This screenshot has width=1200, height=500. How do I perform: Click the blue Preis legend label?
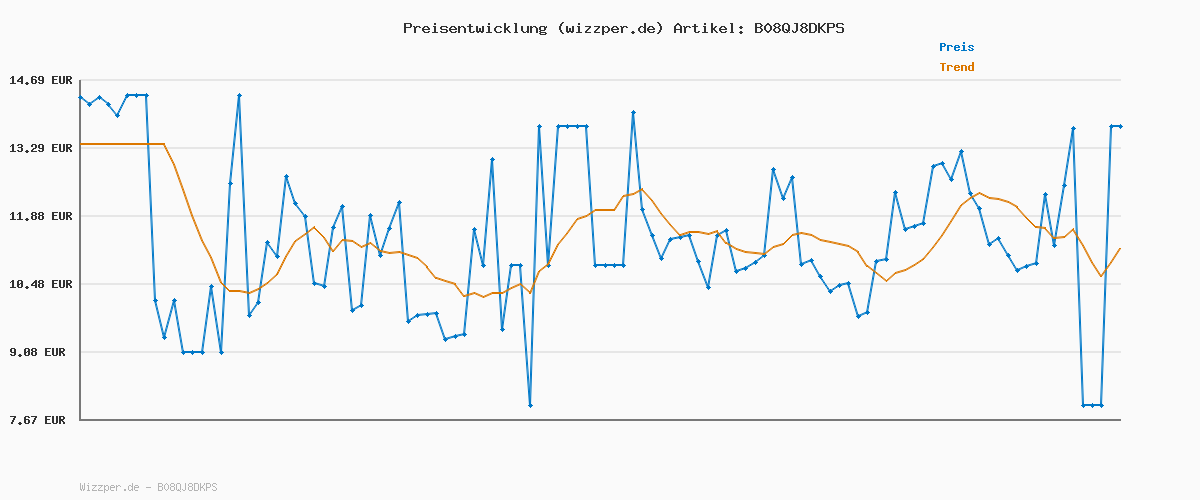pos(956,47)
